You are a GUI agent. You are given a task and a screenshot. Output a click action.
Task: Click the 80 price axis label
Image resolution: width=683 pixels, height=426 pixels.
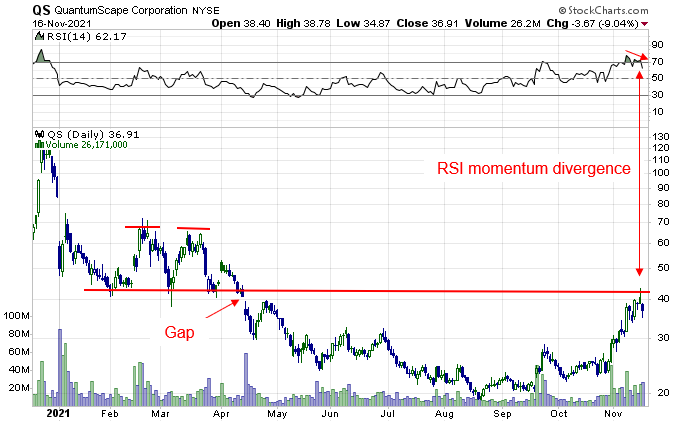[x=663, y=204]
